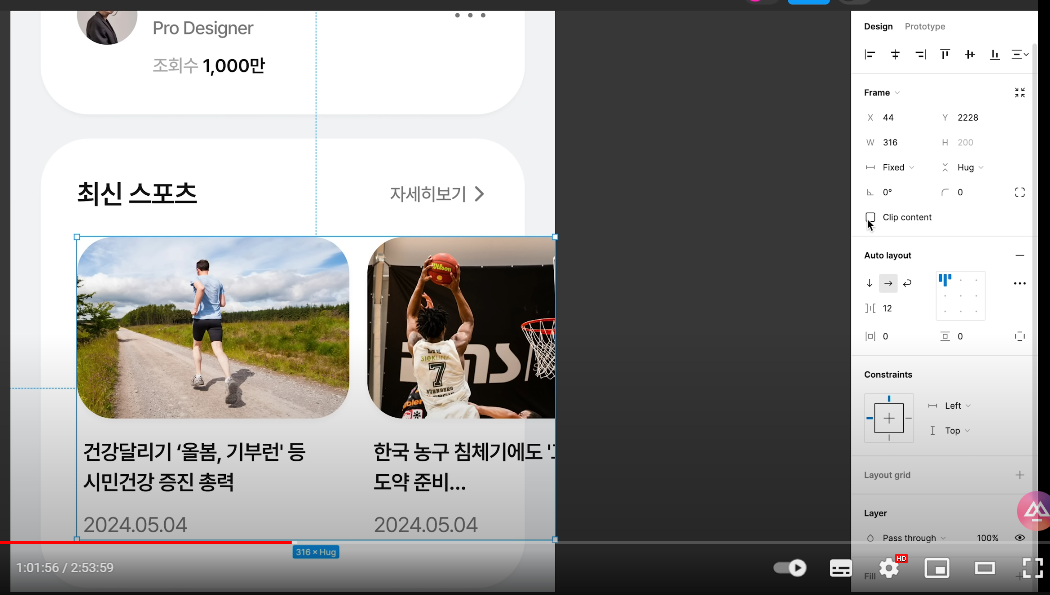Viewport: 1050px width, 595px height.
Task: Toggle layer visibility eye icon
Action: pos(1020,538)
